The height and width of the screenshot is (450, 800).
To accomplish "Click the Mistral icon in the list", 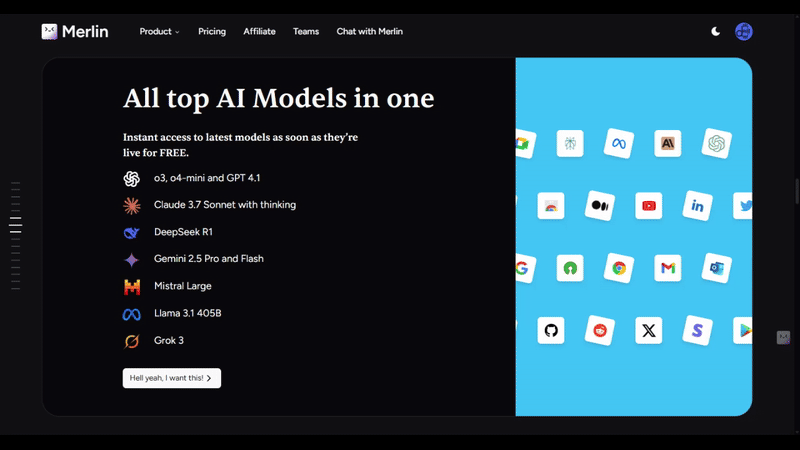I will coord(132,287).
